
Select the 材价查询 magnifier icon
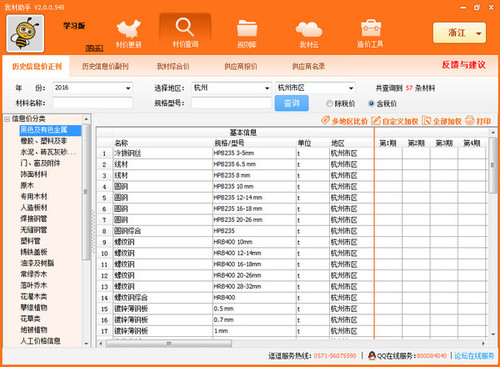185,27
